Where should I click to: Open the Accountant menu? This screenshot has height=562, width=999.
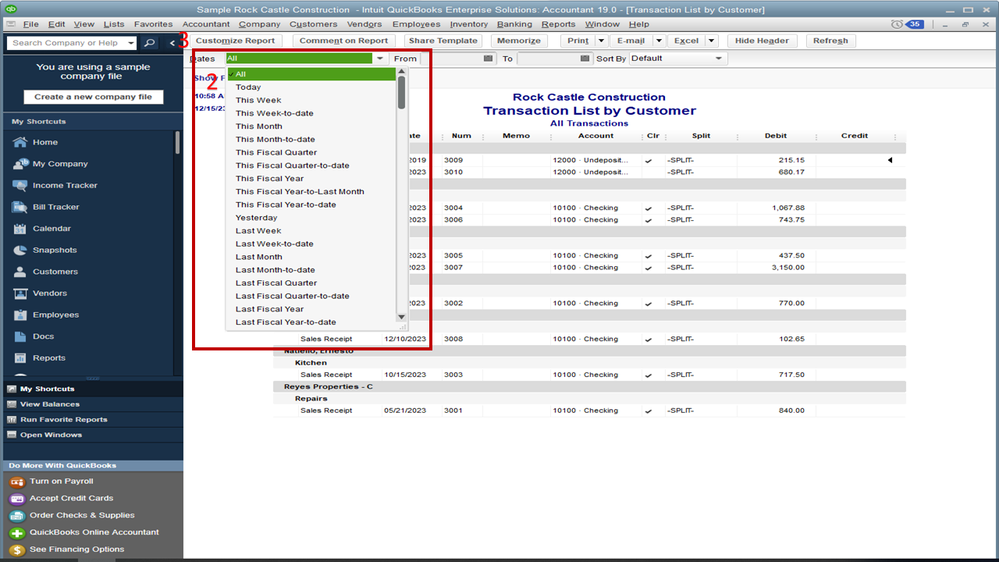[206, 24]
